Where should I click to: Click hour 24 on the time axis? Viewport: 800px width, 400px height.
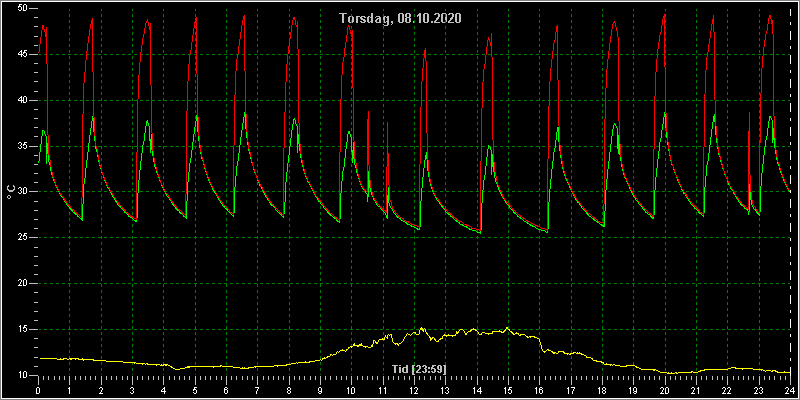(790, 390)
